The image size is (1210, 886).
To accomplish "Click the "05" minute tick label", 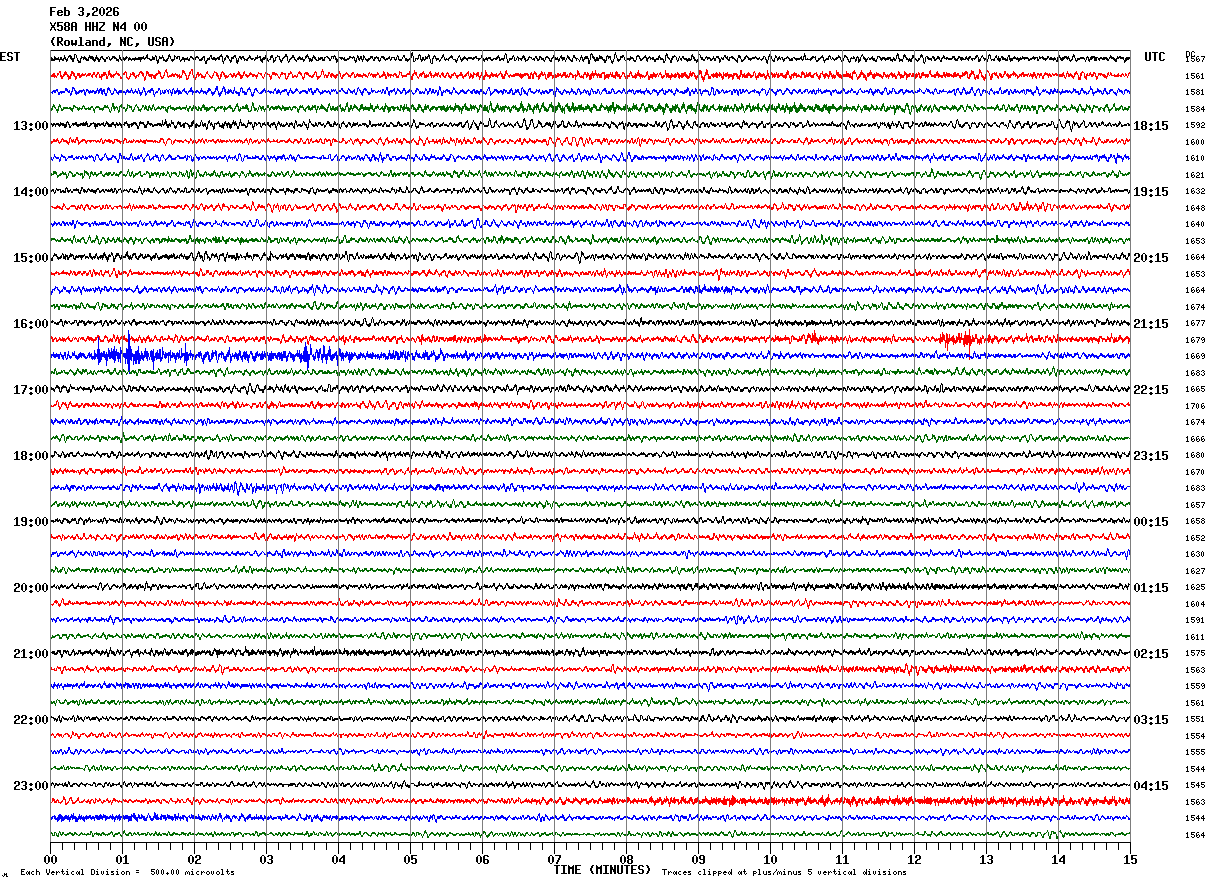I will (410, 859).
